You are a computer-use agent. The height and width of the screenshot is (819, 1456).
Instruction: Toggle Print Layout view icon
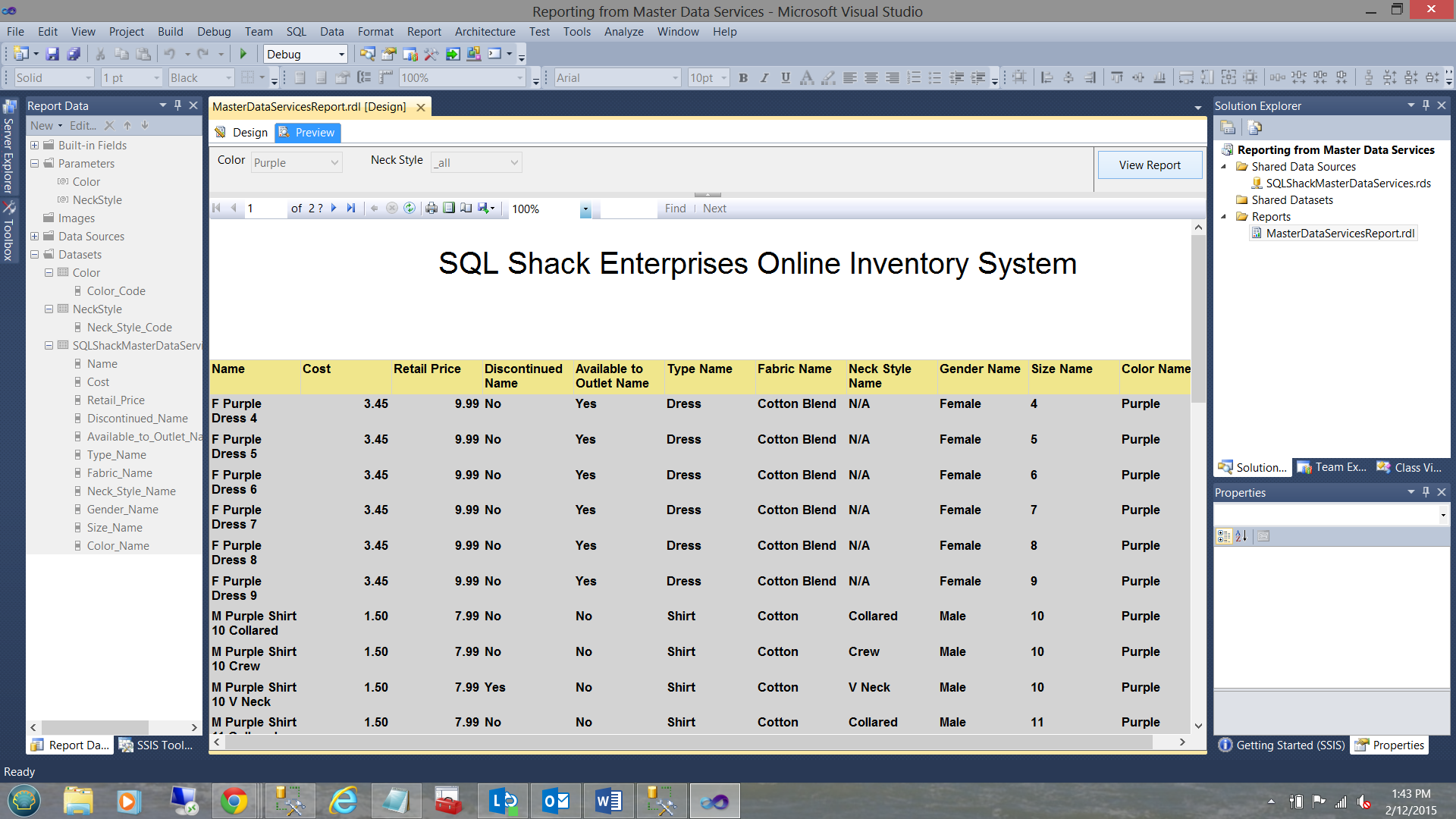[449, 209]
